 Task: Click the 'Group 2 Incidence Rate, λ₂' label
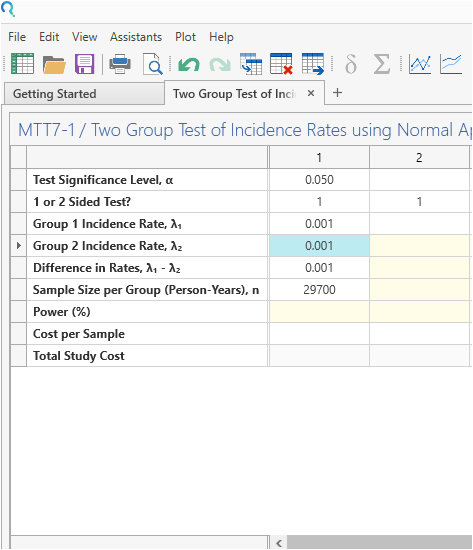[107, 246]
